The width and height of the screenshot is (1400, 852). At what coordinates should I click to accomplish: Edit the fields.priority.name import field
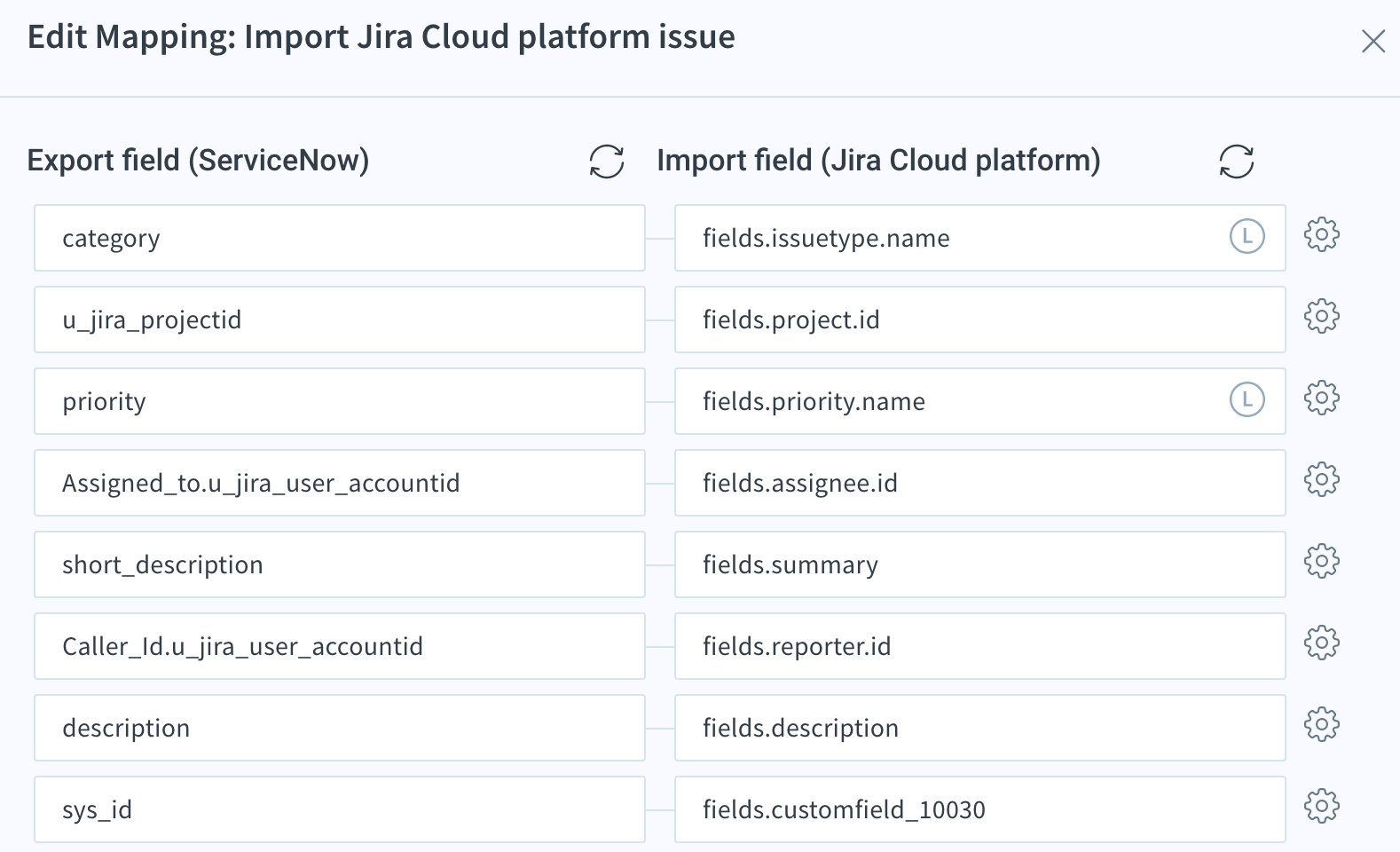(x=980, y=401)
